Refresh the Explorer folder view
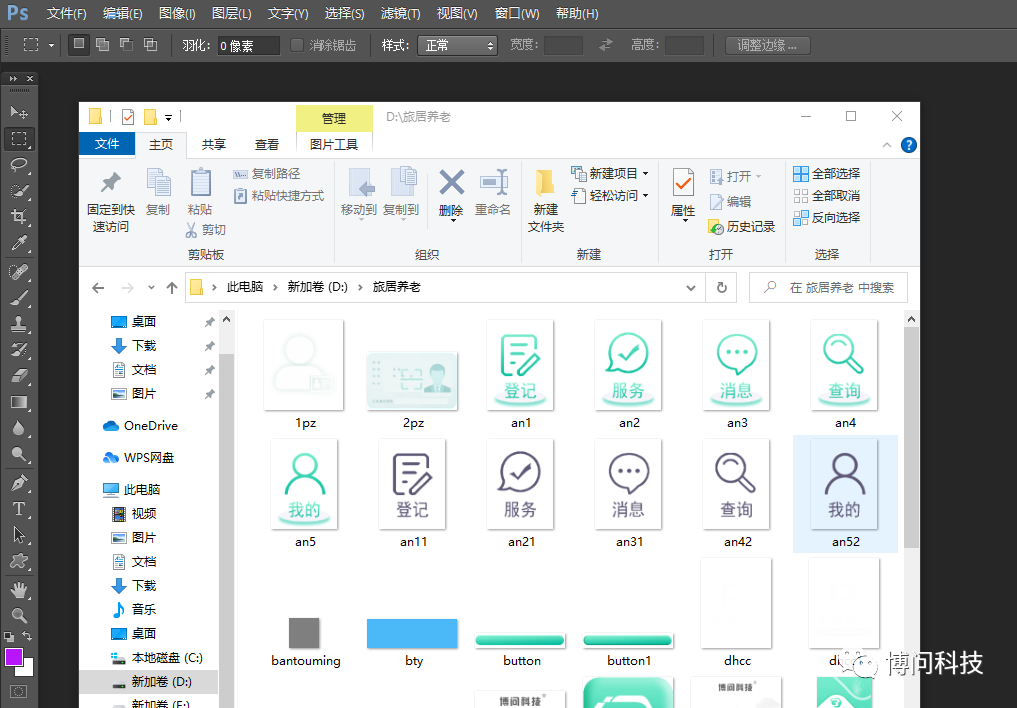 (721, 287)
